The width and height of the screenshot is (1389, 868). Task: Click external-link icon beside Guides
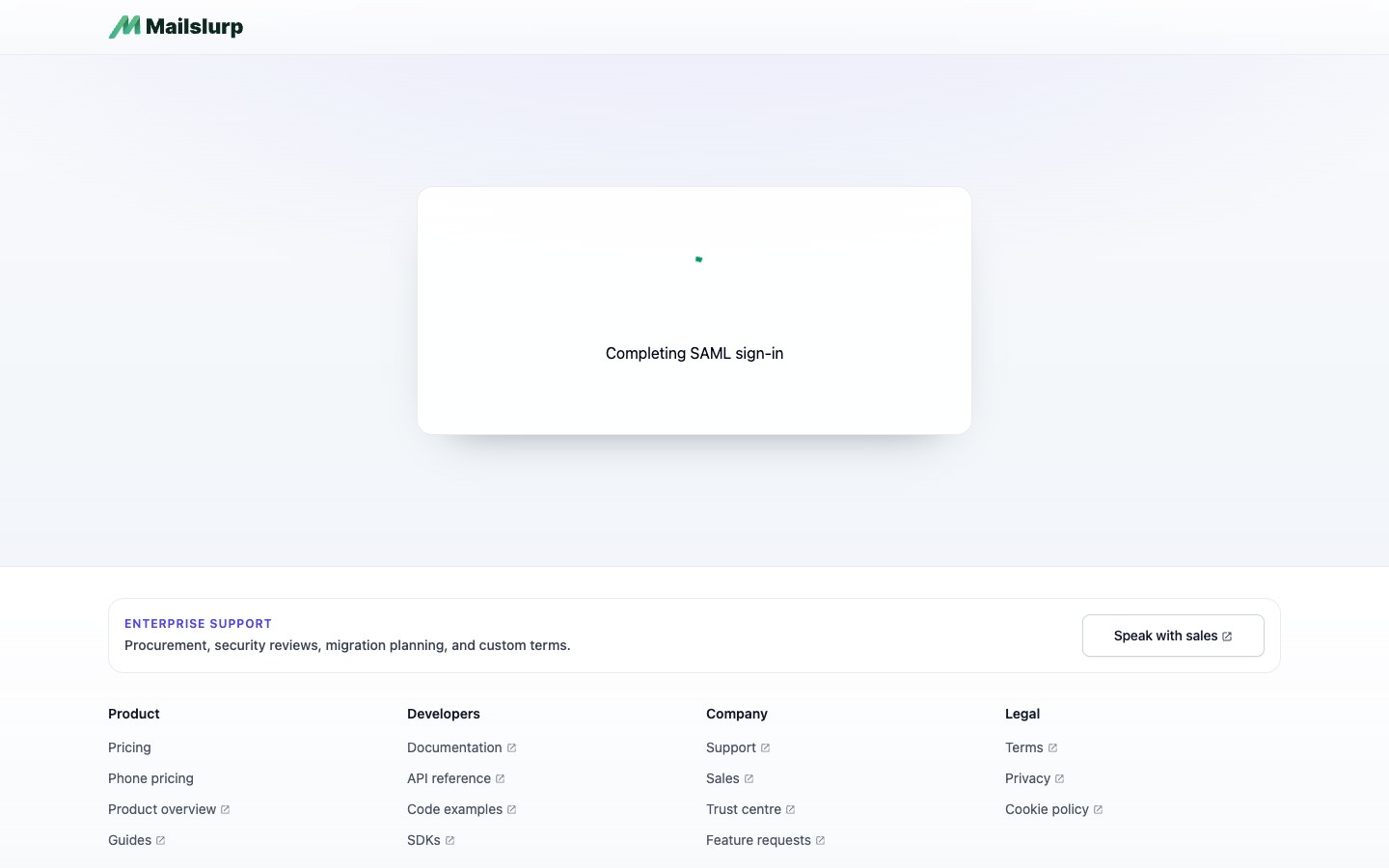[160, 841]
